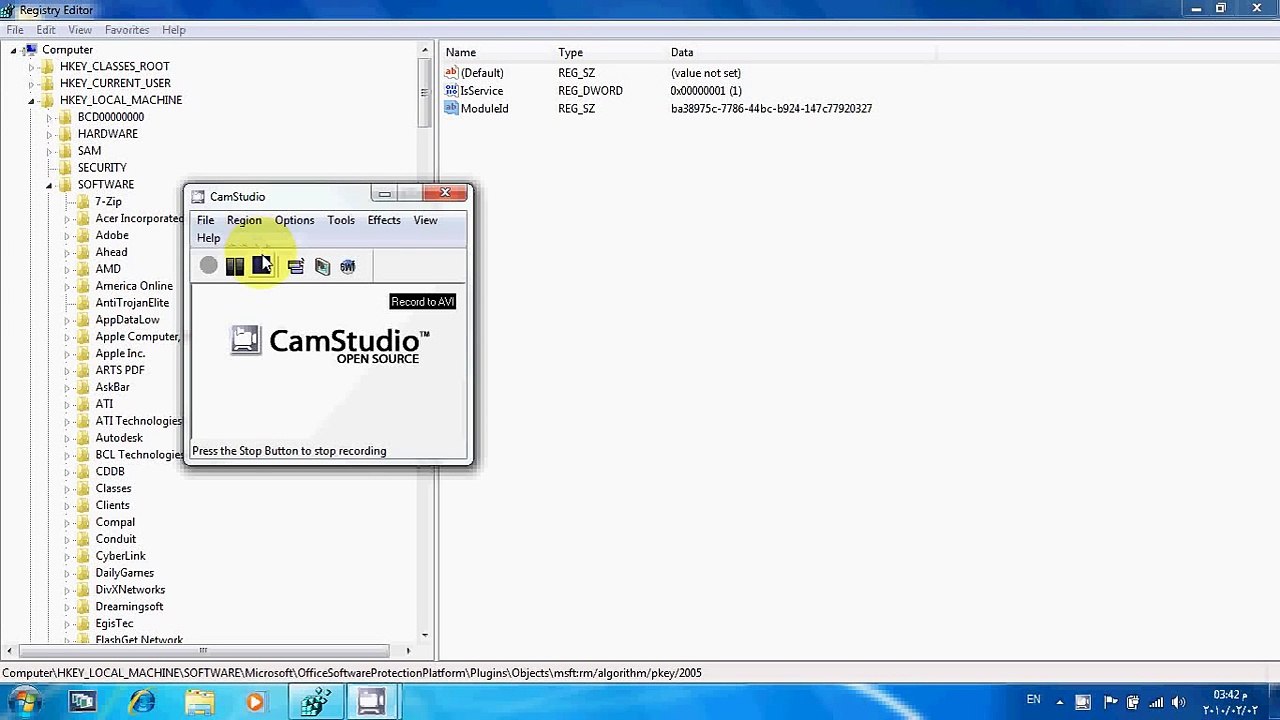
Task: Click the tree pane scroll-down arrow
Action: pos(425,636)
